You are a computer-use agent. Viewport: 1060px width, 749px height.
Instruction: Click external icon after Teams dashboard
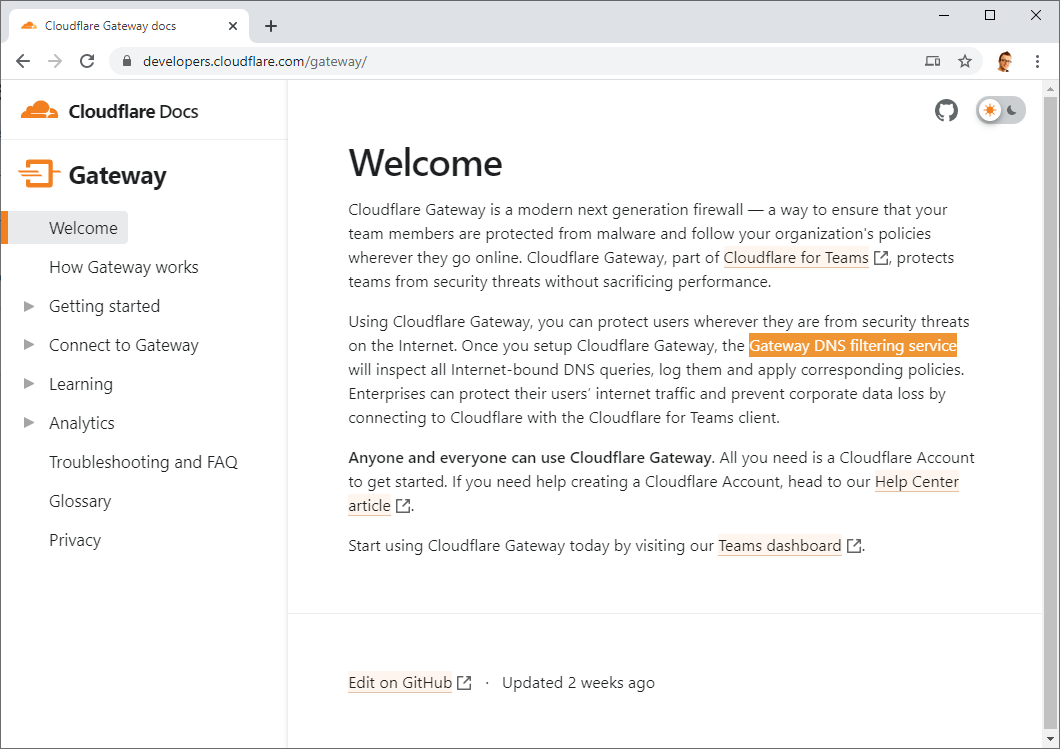(854, 546)
